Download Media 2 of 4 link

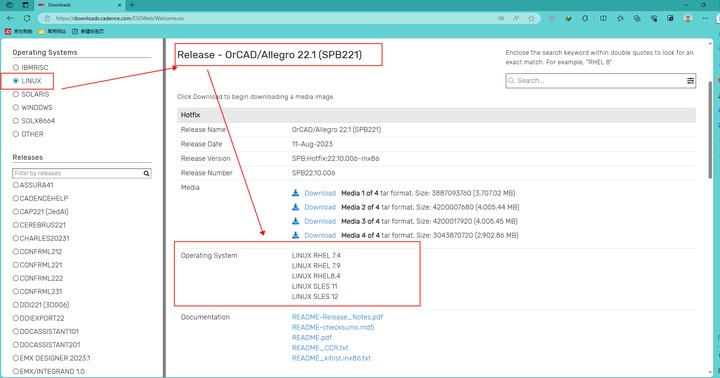tap(320, 208)
